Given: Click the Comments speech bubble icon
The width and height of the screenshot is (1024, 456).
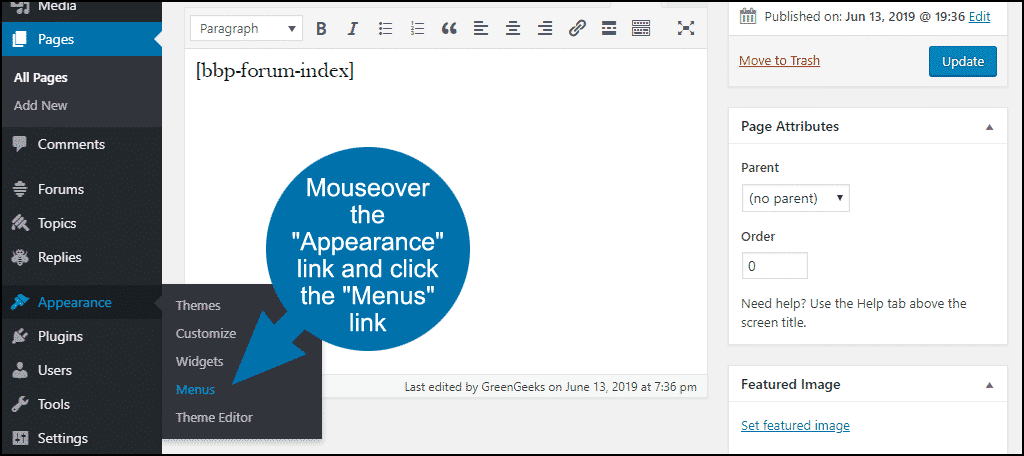Looking at the screenshot, I should 20,144.
